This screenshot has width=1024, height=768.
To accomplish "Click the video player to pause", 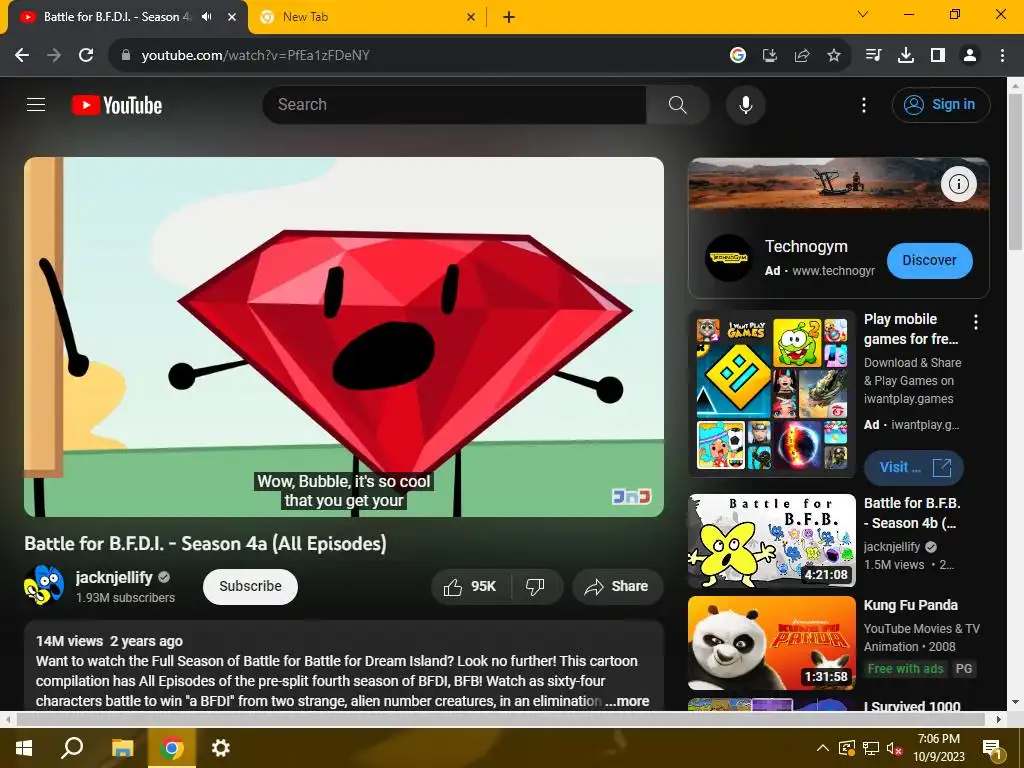I will (x=344, y=337).
